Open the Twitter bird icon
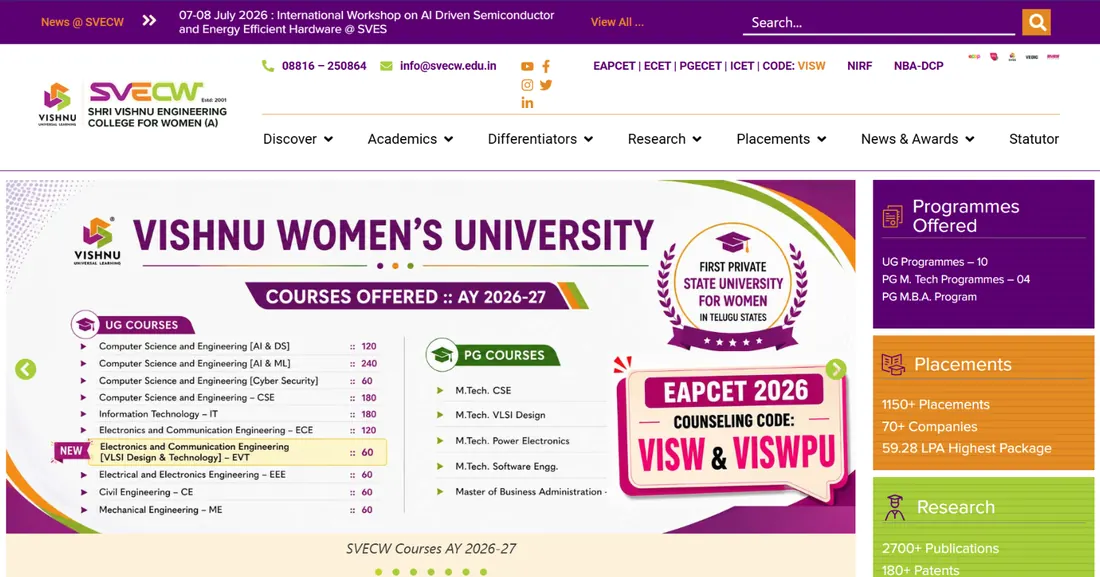Image resolution: width=1100 pixels, height=577 pixels. (546, 85)
